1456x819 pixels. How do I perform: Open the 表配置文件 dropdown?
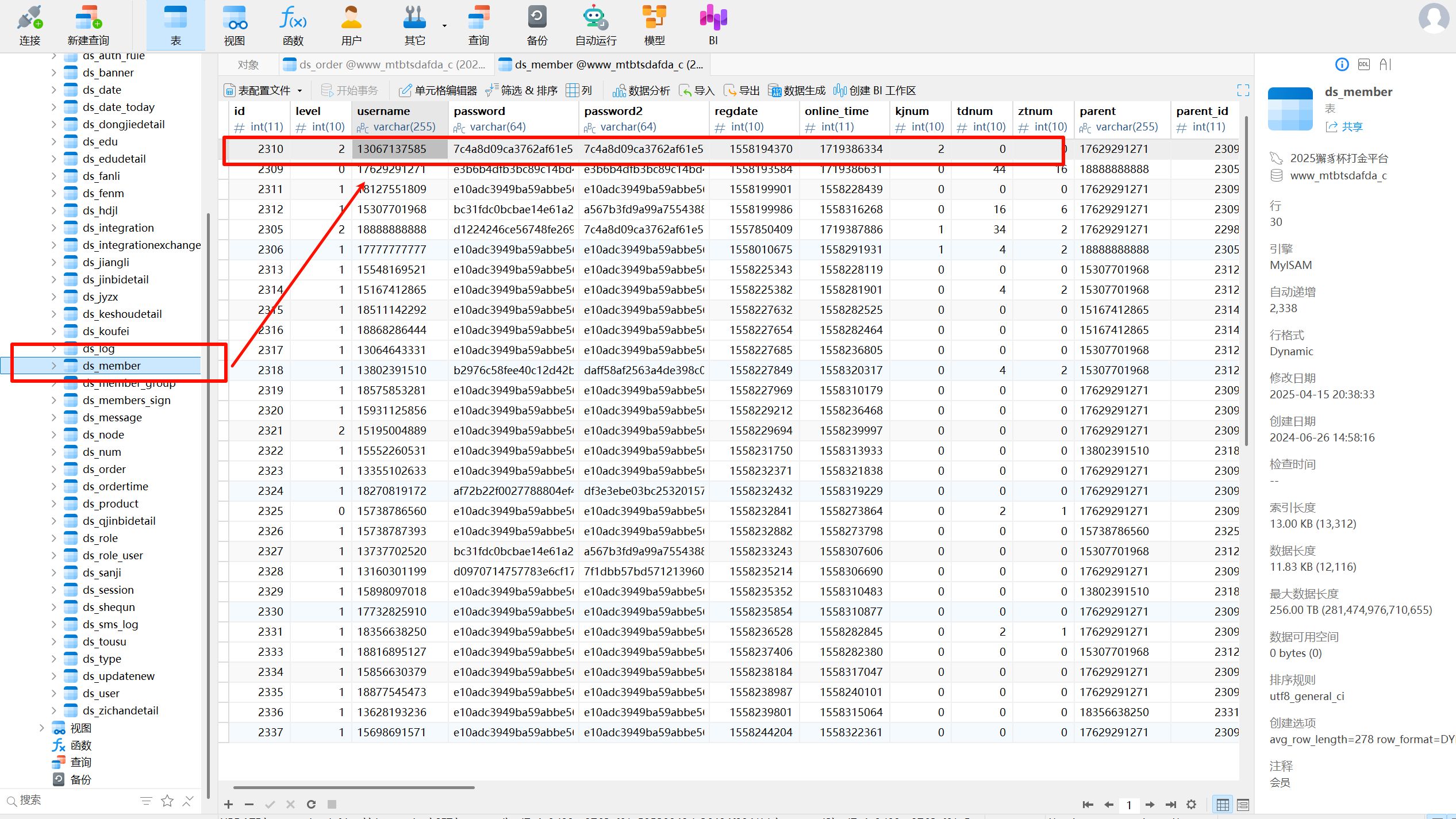pyautogui.click(x=299, y=91)
